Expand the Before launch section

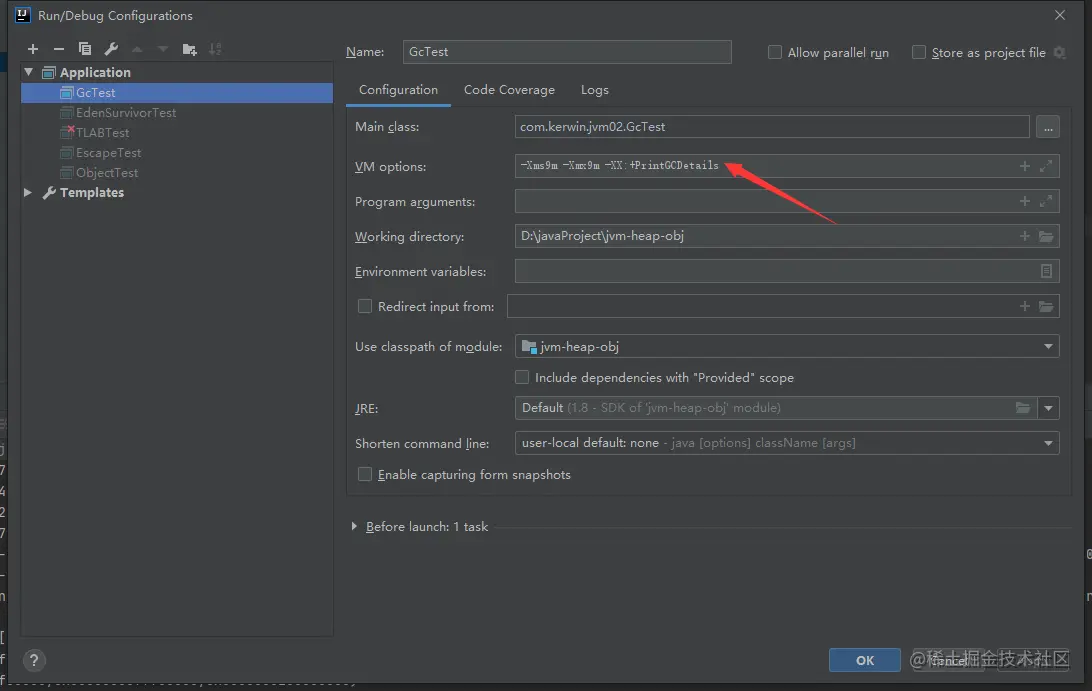(355, 526)
